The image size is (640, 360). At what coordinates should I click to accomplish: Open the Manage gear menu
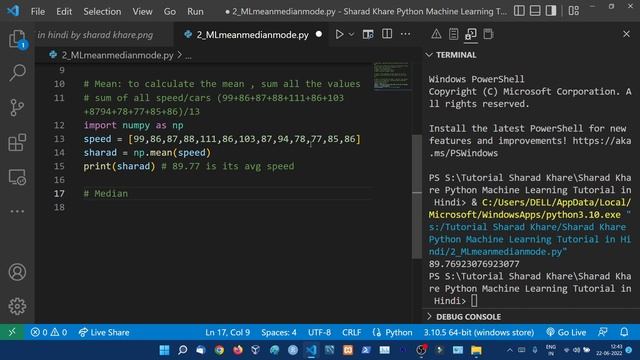(x=17, y=306)
